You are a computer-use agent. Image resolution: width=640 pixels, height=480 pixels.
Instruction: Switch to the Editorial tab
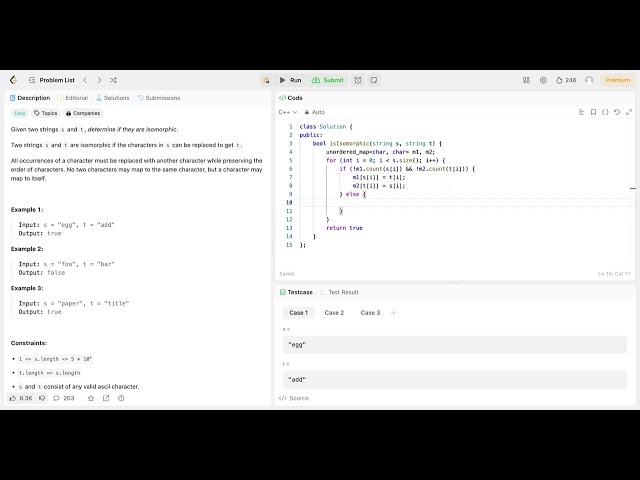point(73,98)
